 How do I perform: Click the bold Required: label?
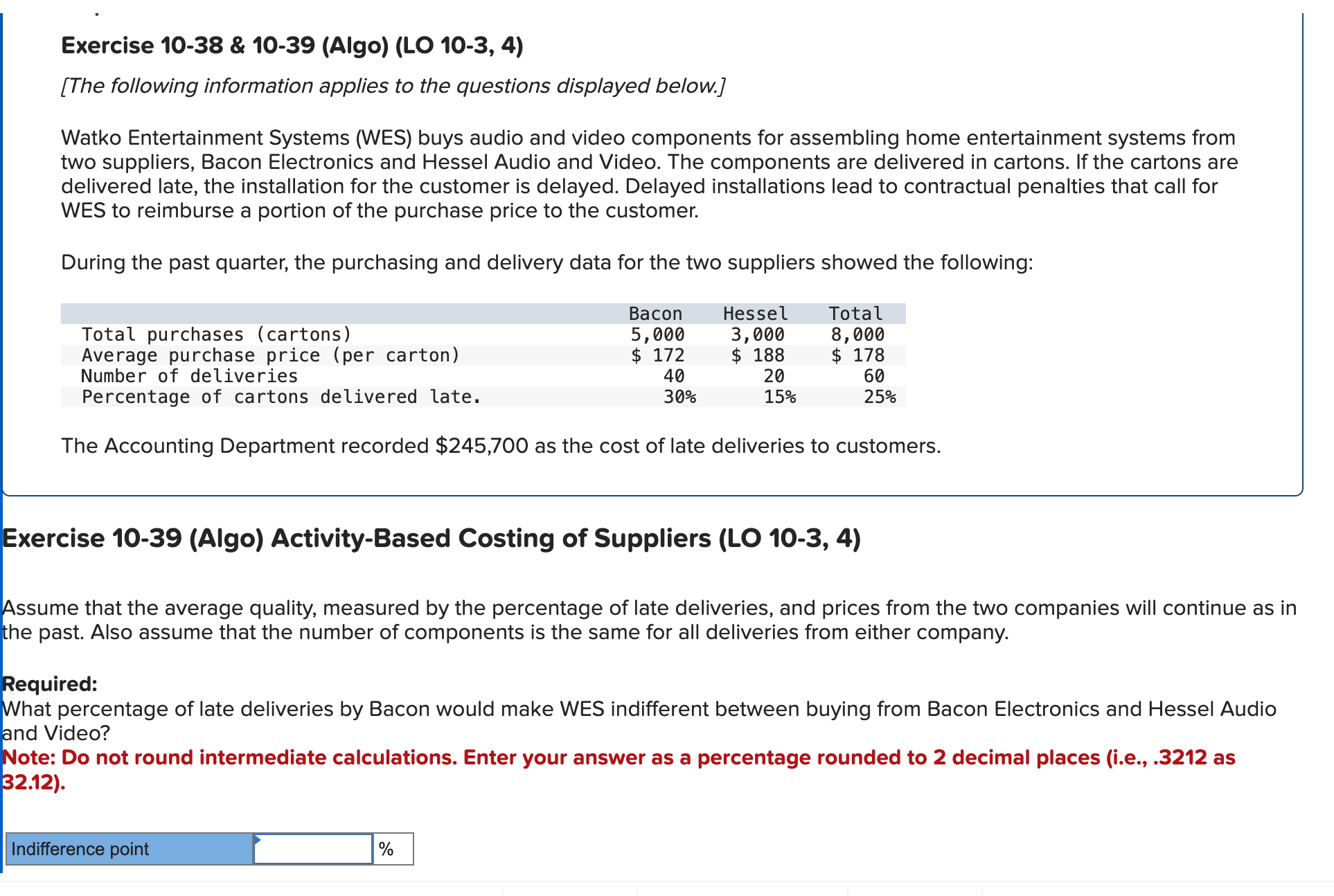[x=50, y=683]
